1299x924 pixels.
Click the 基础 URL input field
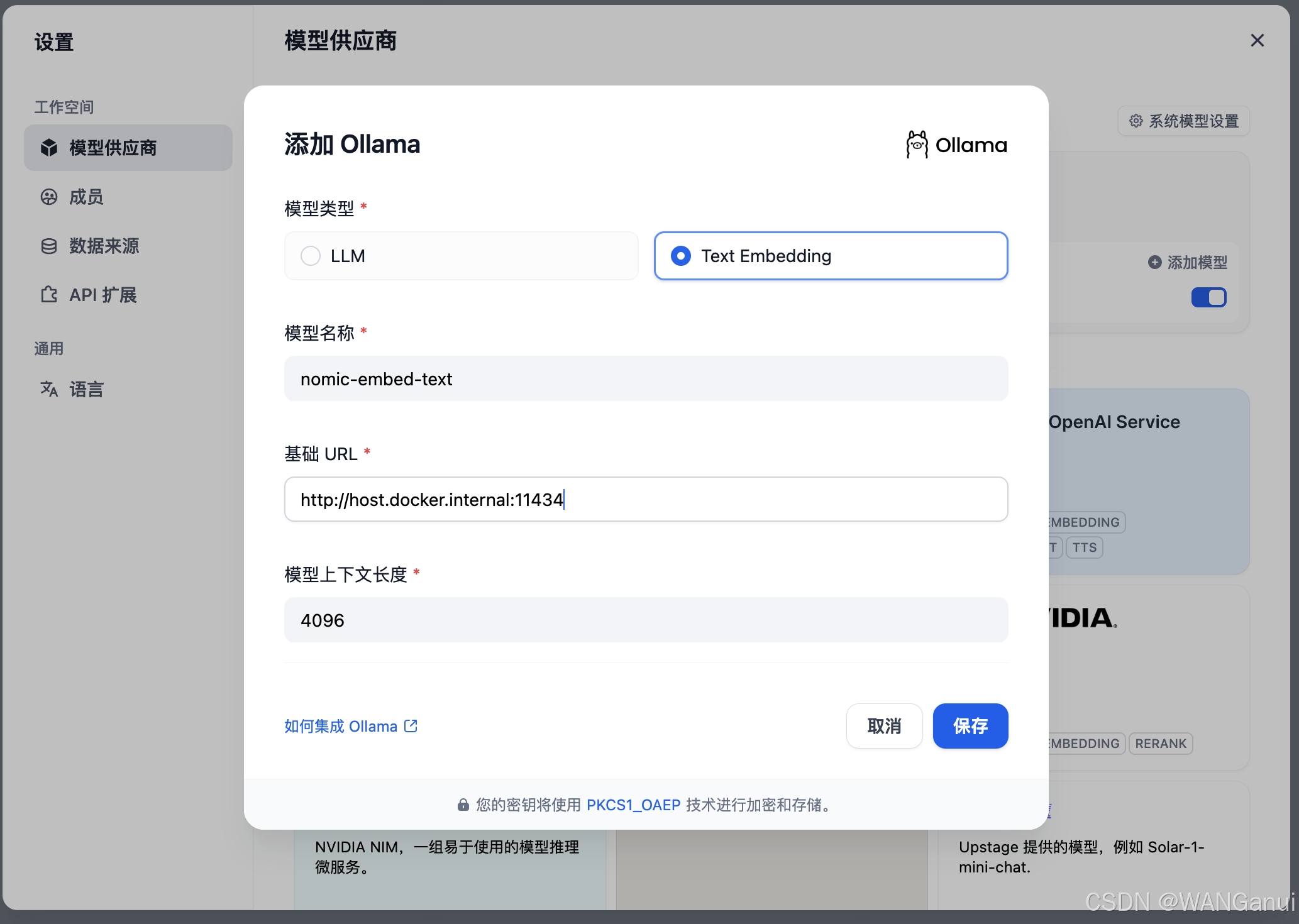[646, 500]
